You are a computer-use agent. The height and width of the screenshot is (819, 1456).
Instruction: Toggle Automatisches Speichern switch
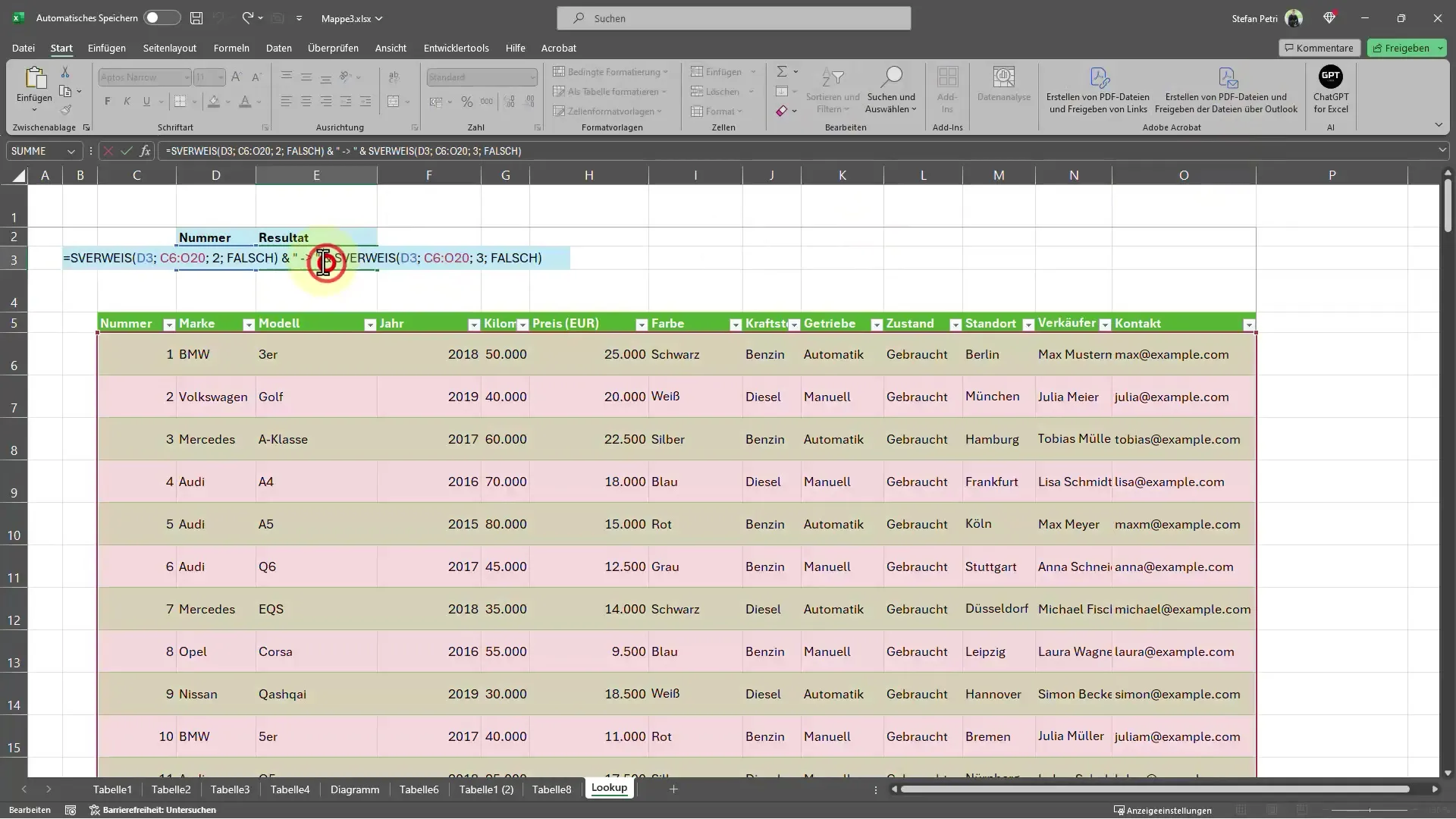click(162, 17)
